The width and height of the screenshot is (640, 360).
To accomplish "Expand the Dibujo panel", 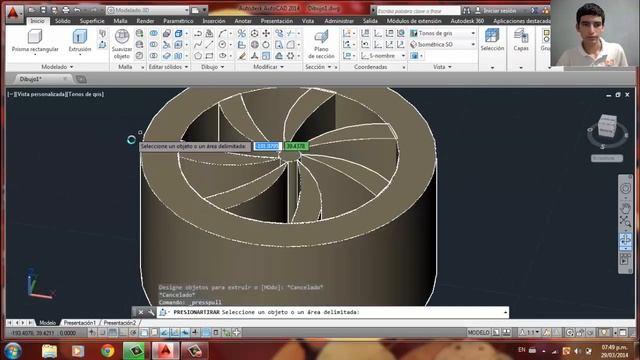I will coord(213,67).
